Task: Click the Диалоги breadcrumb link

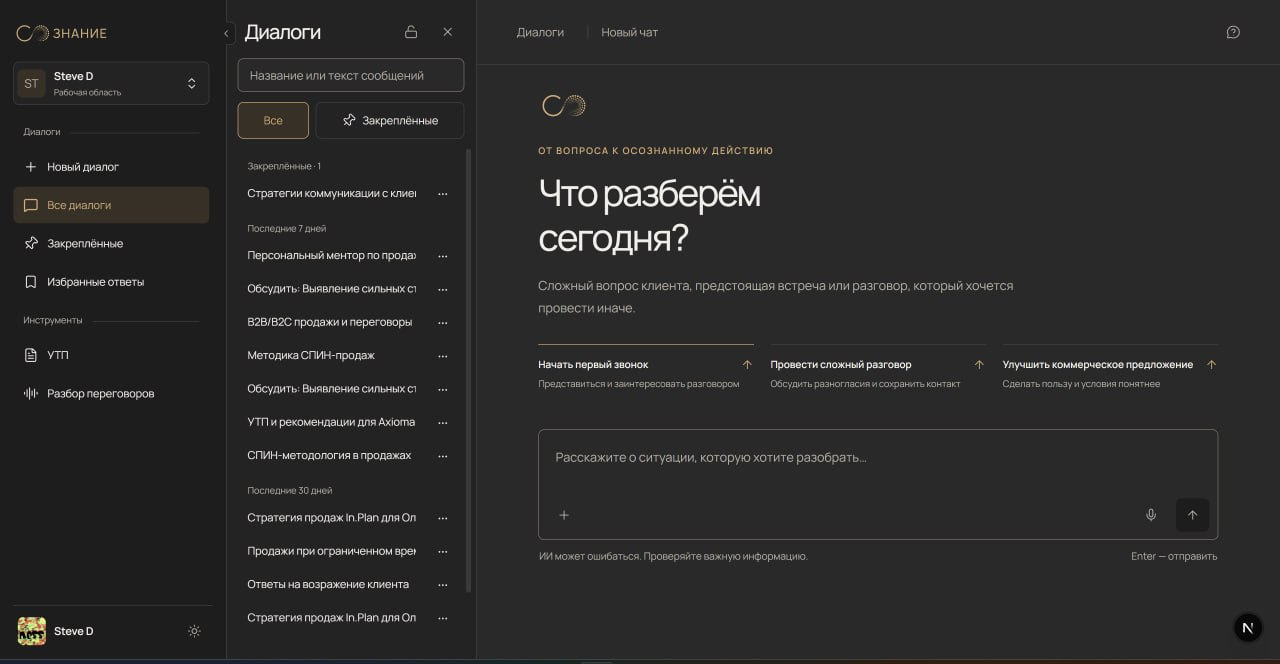Action: click(x=540, y=32)
